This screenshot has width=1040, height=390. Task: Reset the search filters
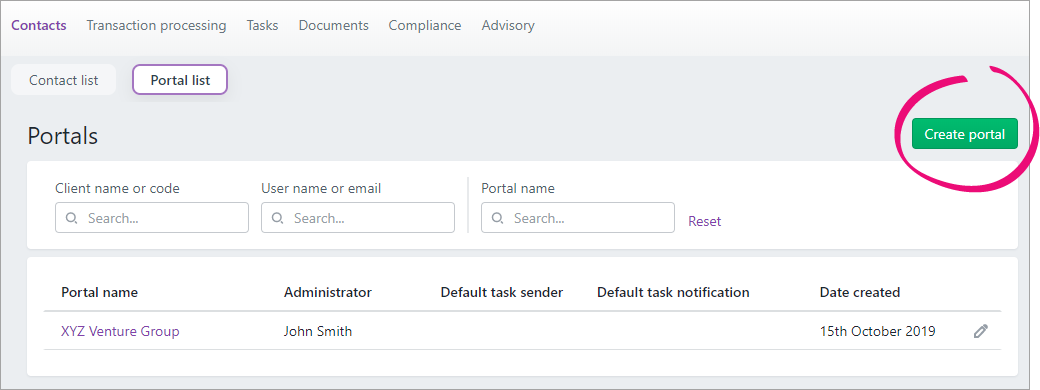[x=704, y=222]
